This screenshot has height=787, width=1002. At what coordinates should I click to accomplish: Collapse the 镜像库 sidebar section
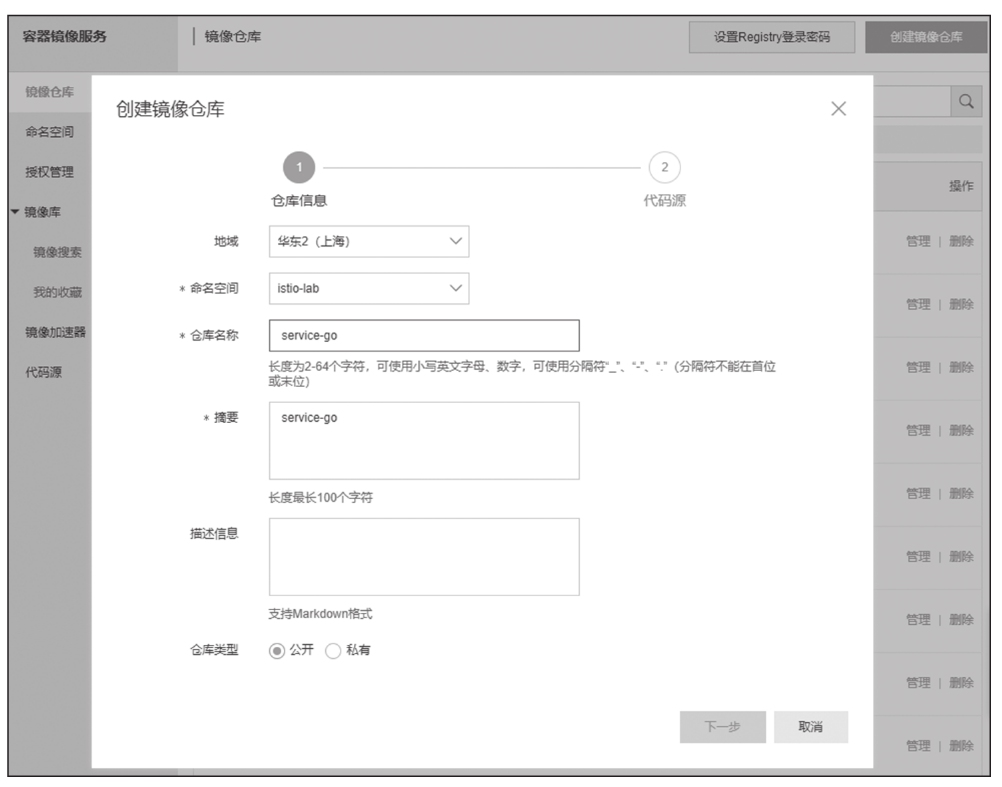tap(17, 212)
